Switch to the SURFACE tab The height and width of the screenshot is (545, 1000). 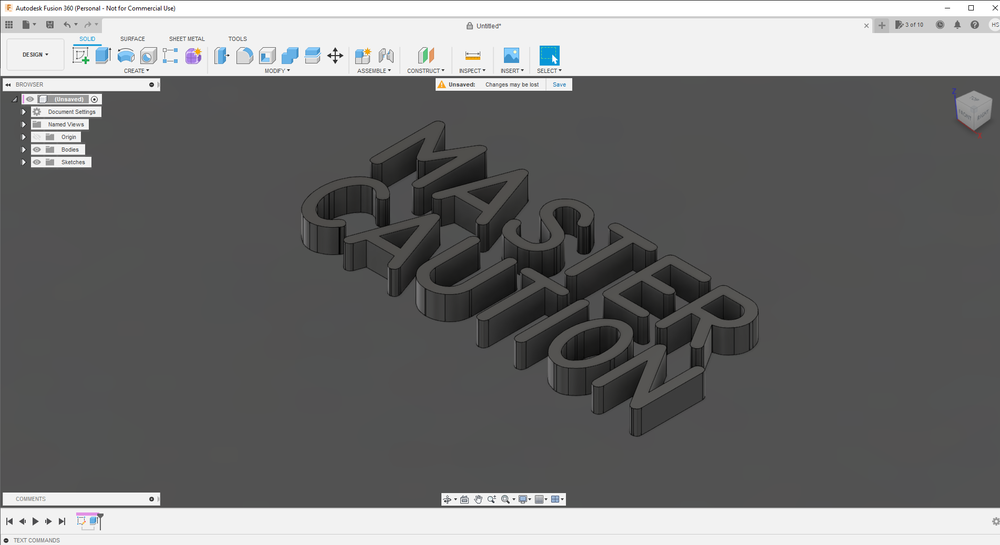point(132,39)
